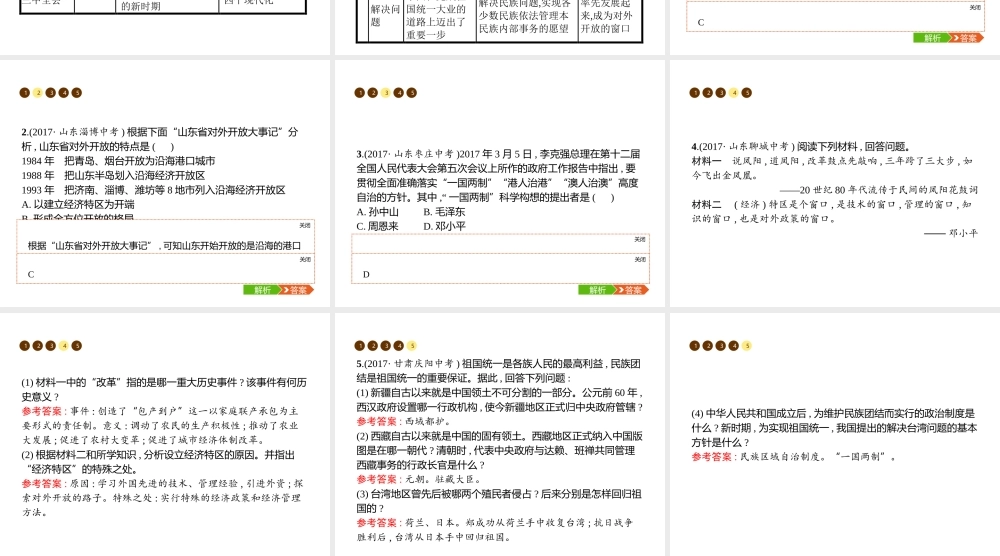Click circle 3 on the question 2 slide
1000x556 pixels.
(x=51, y=93)
